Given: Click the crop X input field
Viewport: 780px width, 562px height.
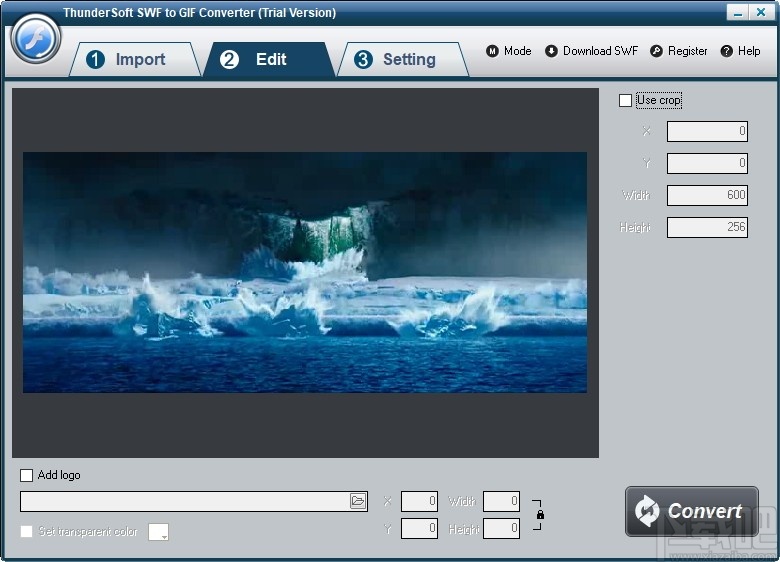Looking at the screenshot, I should [707, 131].
